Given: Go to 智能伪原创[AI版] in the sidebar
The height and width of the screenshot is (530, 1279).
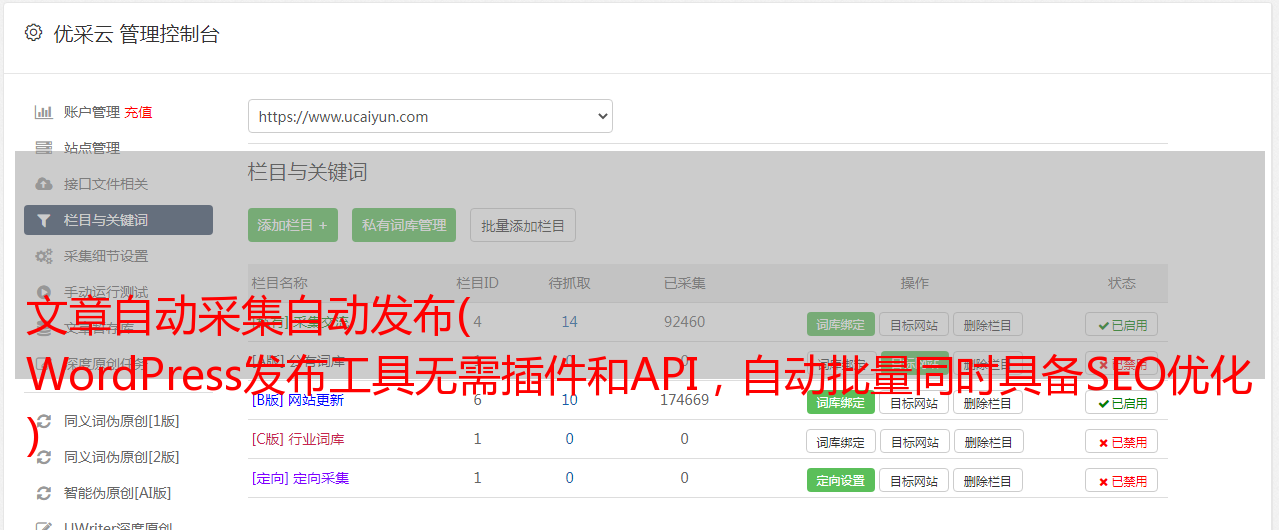Looking at the screenshot, I should pos(117,493).
